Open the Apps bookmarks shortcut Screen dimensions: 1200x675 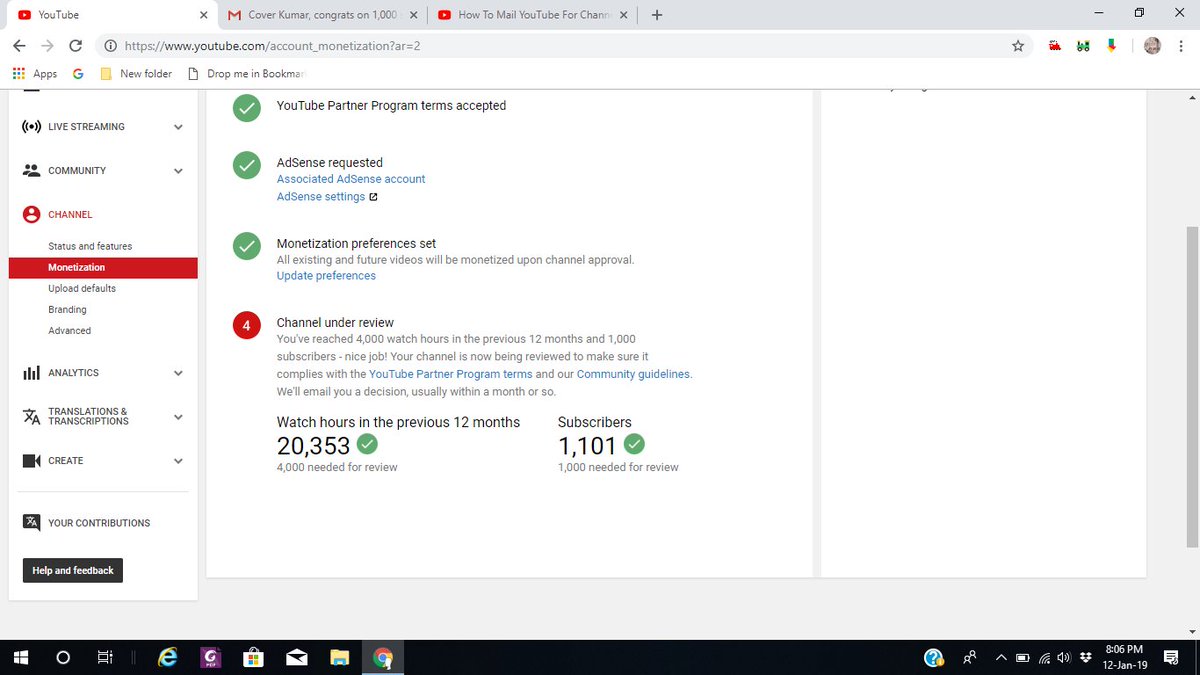[35, 74]
